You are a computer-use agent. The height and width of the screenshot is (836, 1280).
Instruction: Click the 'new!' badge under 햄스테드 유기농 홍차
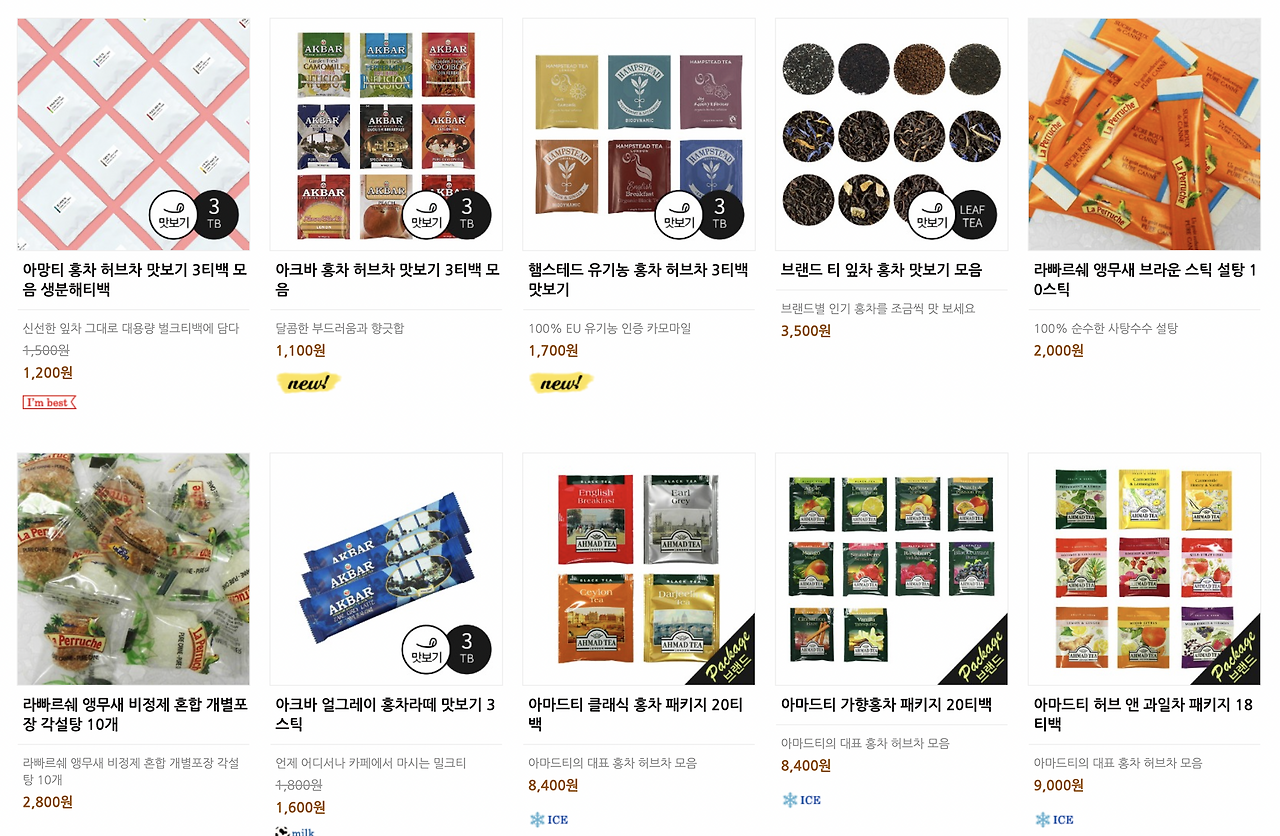[x=561, y=382]
